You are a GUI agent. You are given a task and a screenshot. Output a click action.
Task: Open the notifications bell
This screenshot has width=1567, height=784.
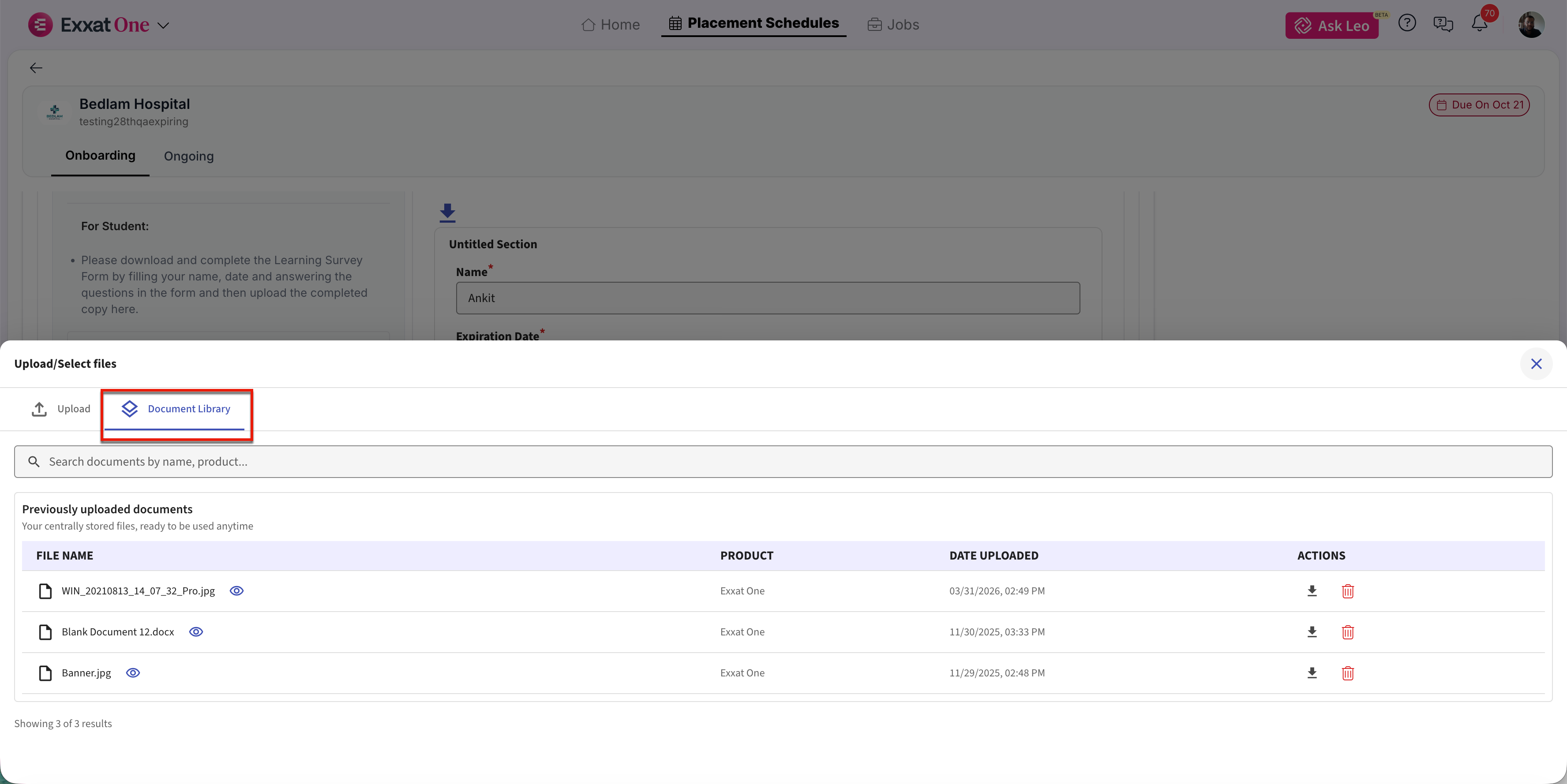point(1479,24)
